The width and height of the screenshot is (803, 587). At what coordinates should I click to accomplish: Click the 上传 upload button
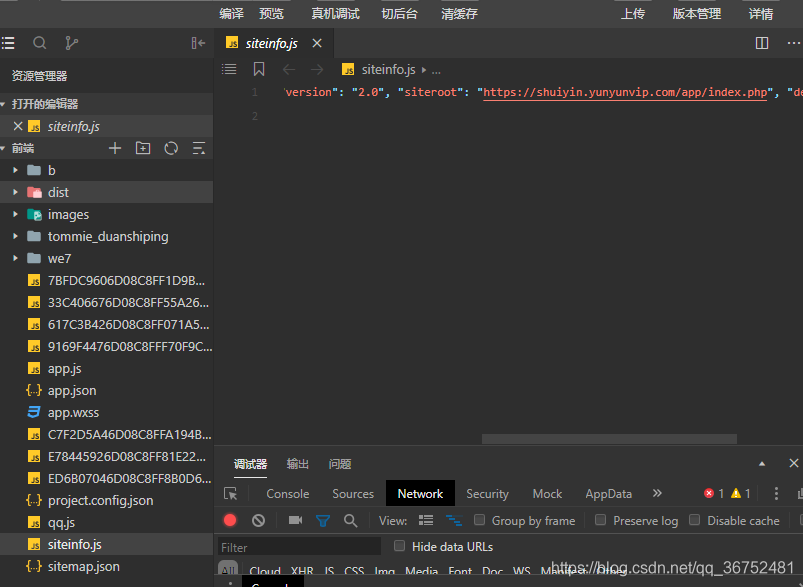click(x=633, y=14)
